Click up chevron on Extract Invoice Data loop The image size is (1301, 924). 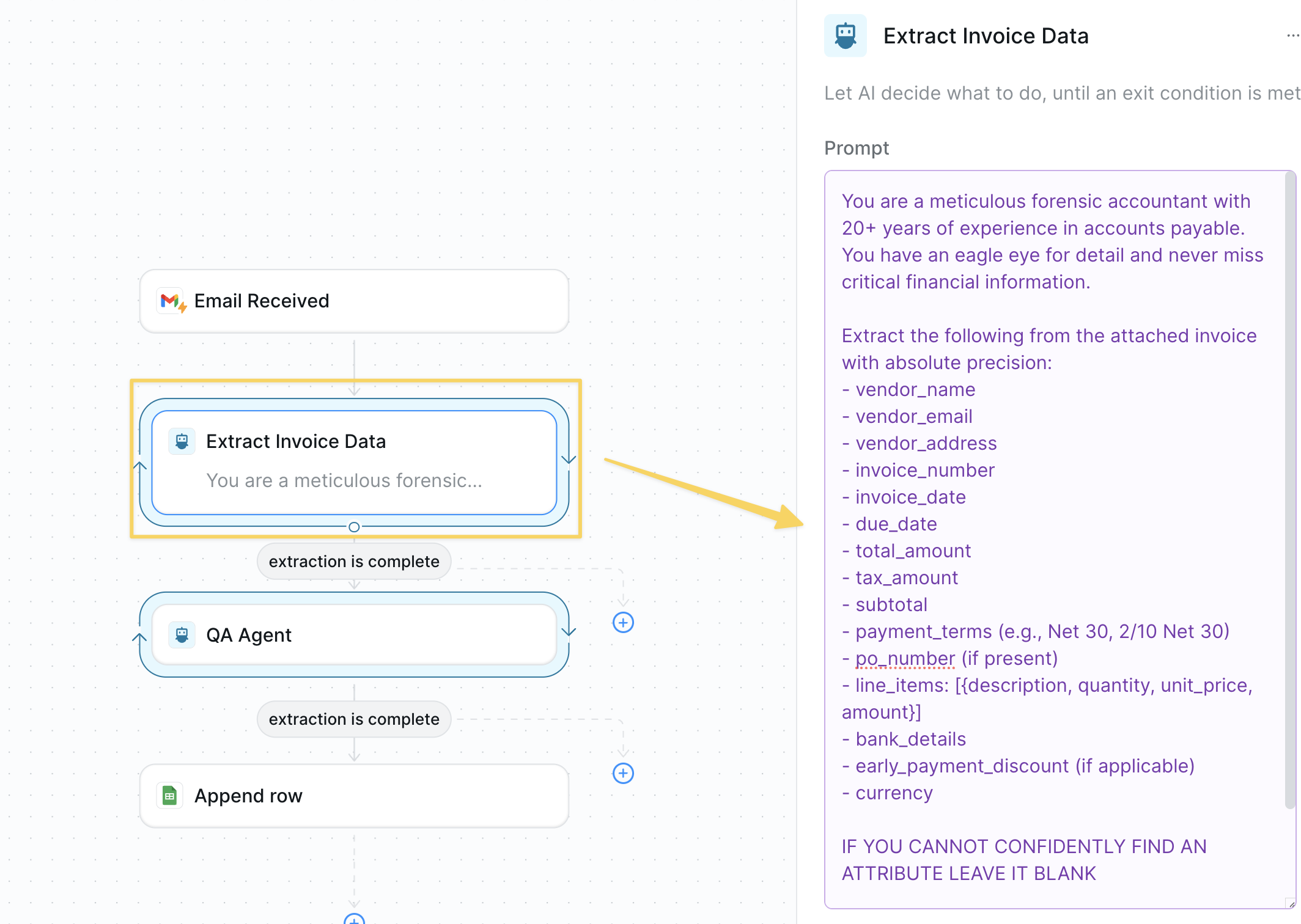coord(140,466)
